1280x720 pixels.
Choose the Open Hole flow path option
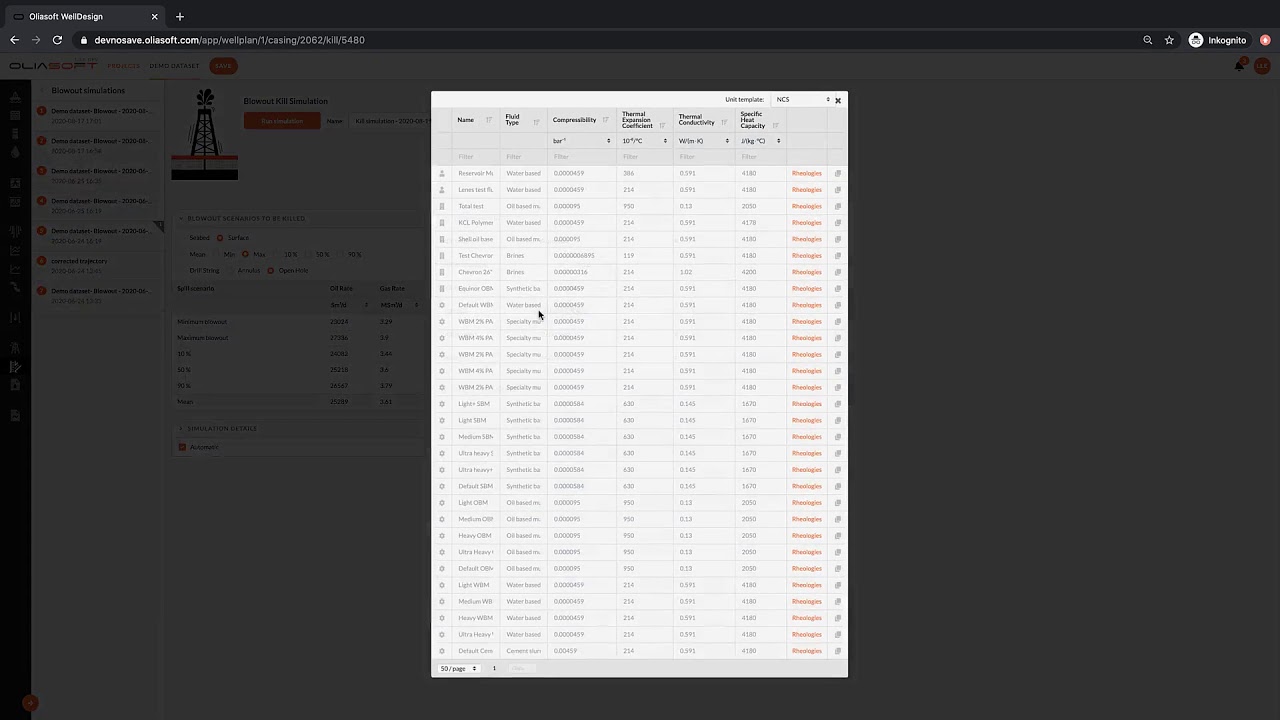(271, 270)
